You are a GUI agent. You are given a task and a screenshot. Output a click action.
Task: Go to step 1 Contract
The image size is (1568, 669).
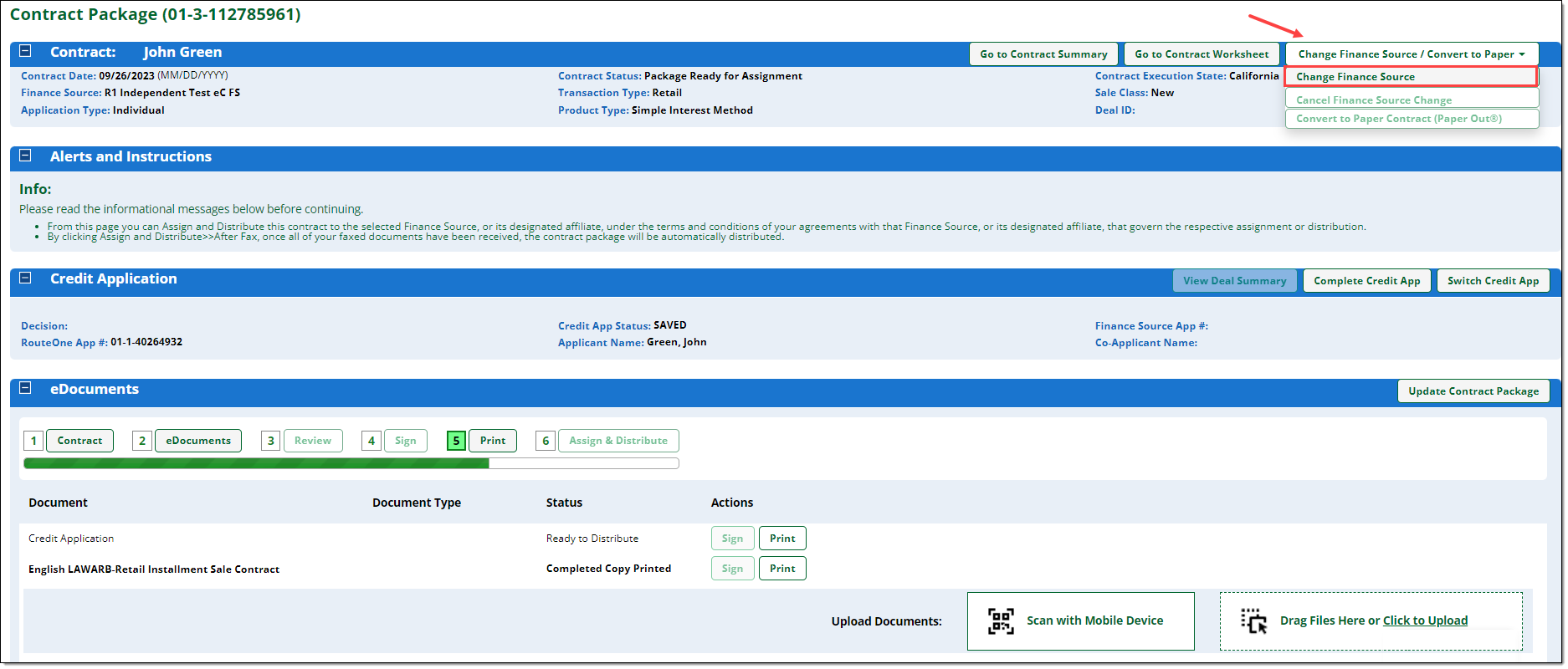click(x=79, y=441)
